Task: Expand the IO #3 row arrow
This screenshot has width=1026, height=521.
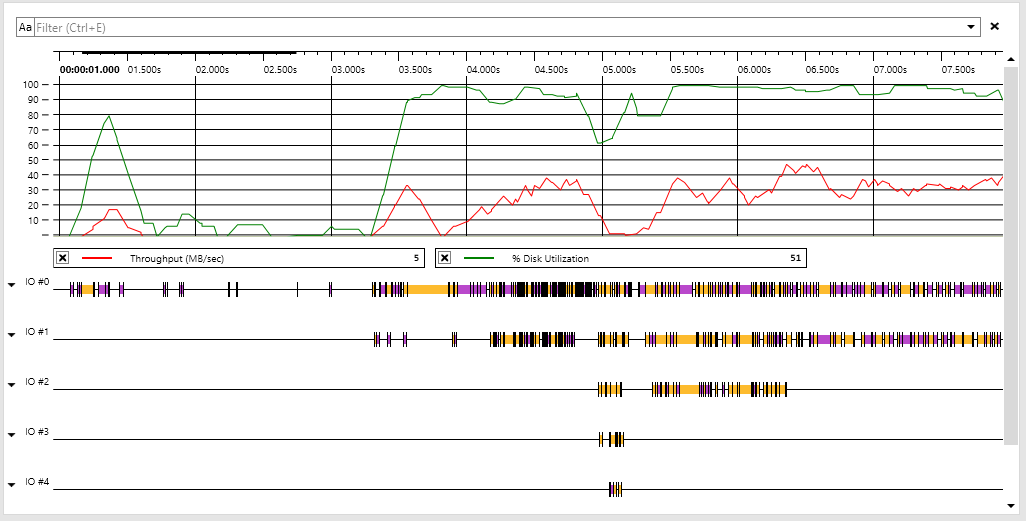Action: pyautogui.click(x=11, y=435)
